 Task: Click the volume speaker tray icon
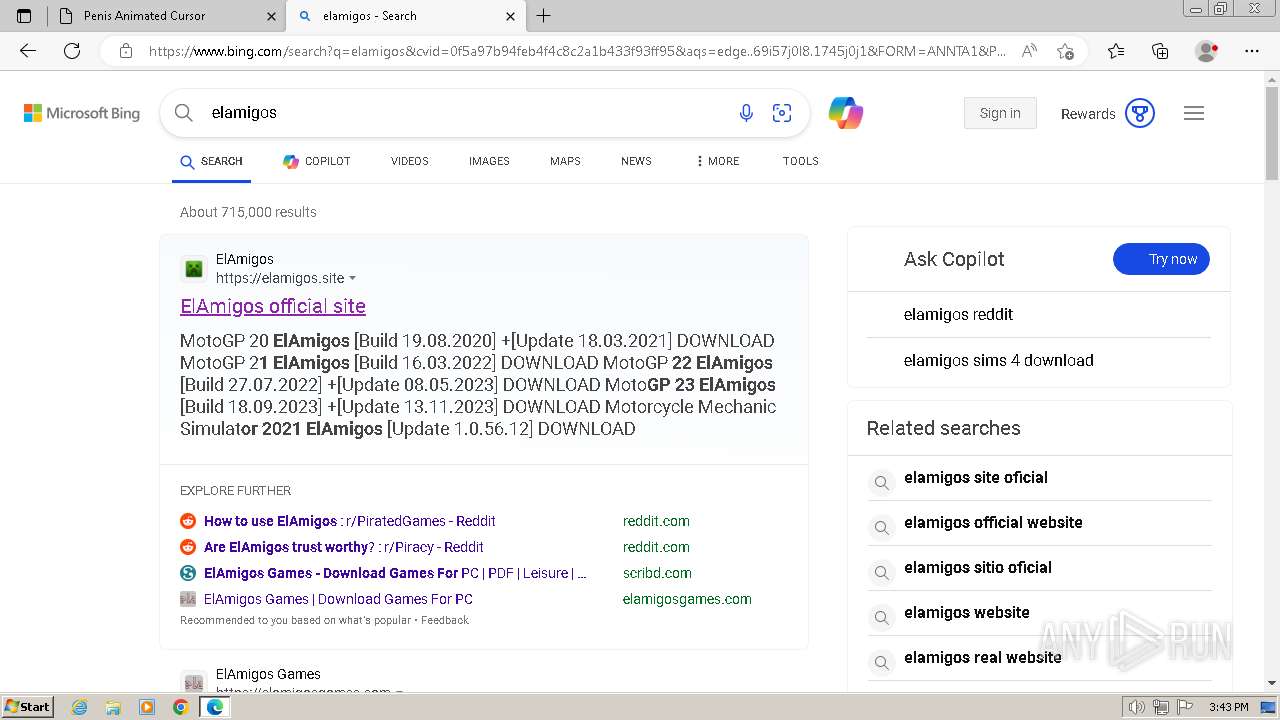[1136, 707]
